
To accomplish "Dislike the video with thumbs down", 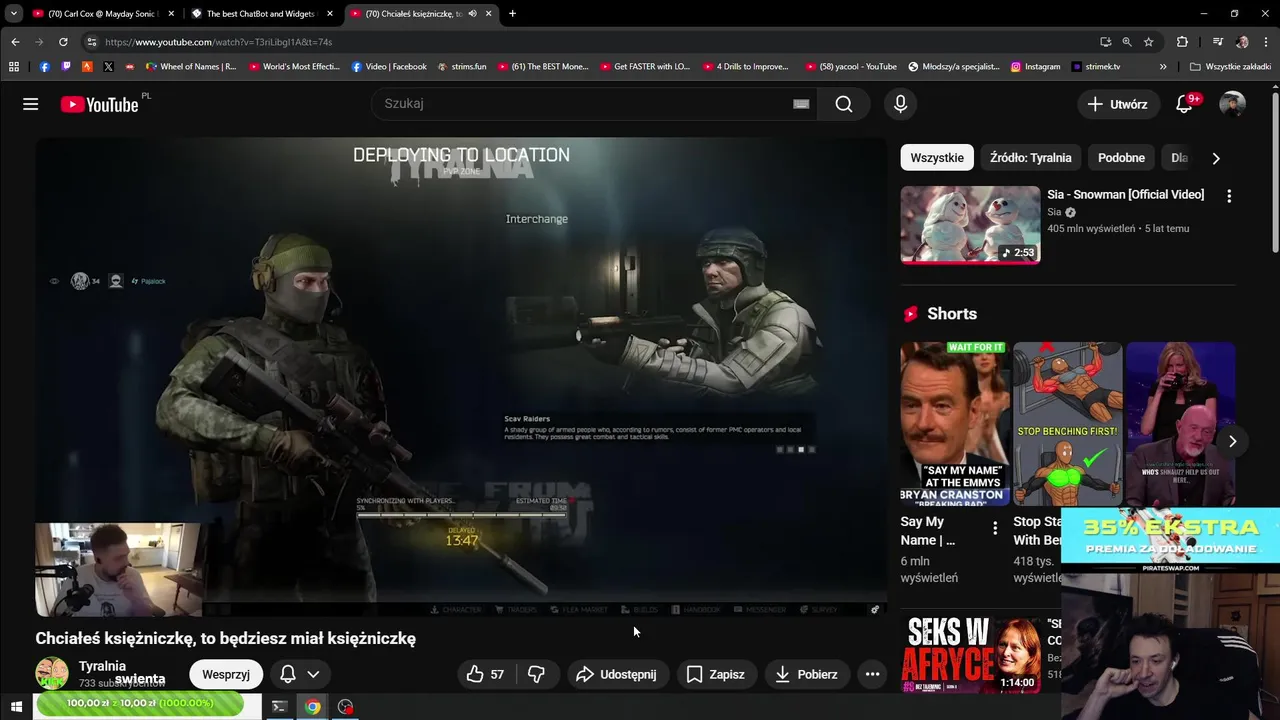I will tap(536, 674).
